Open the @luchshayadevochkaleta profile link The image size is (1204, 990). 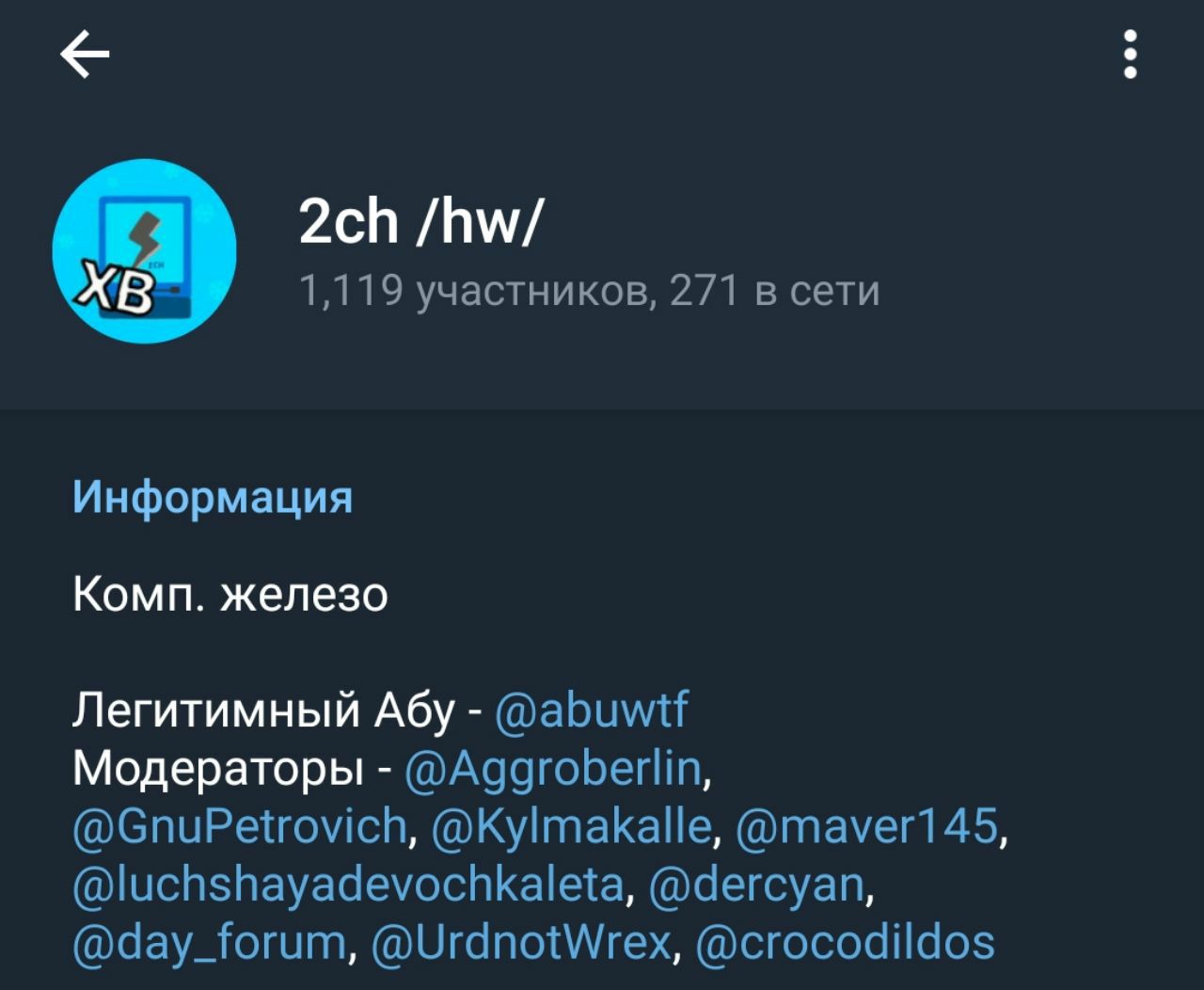point(348,884)
